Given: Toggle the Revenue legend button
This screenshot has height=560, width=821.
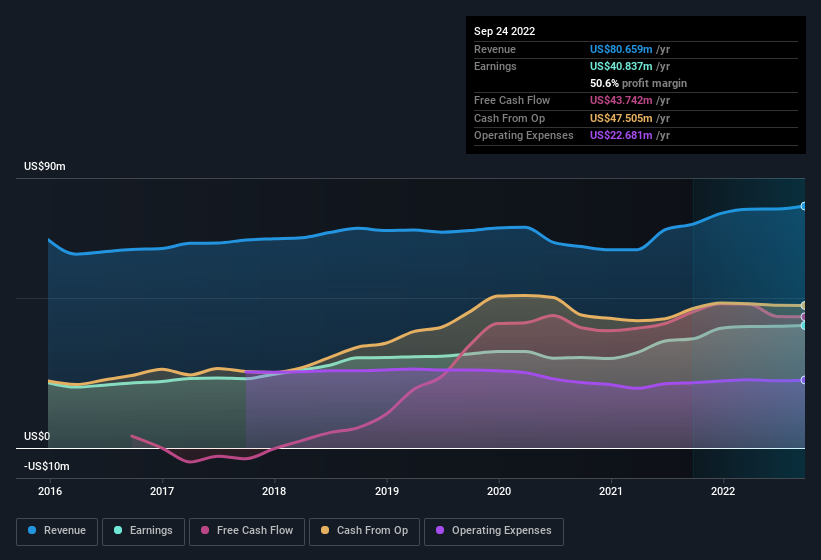Looking at the screenshot, I should point(57,531).
